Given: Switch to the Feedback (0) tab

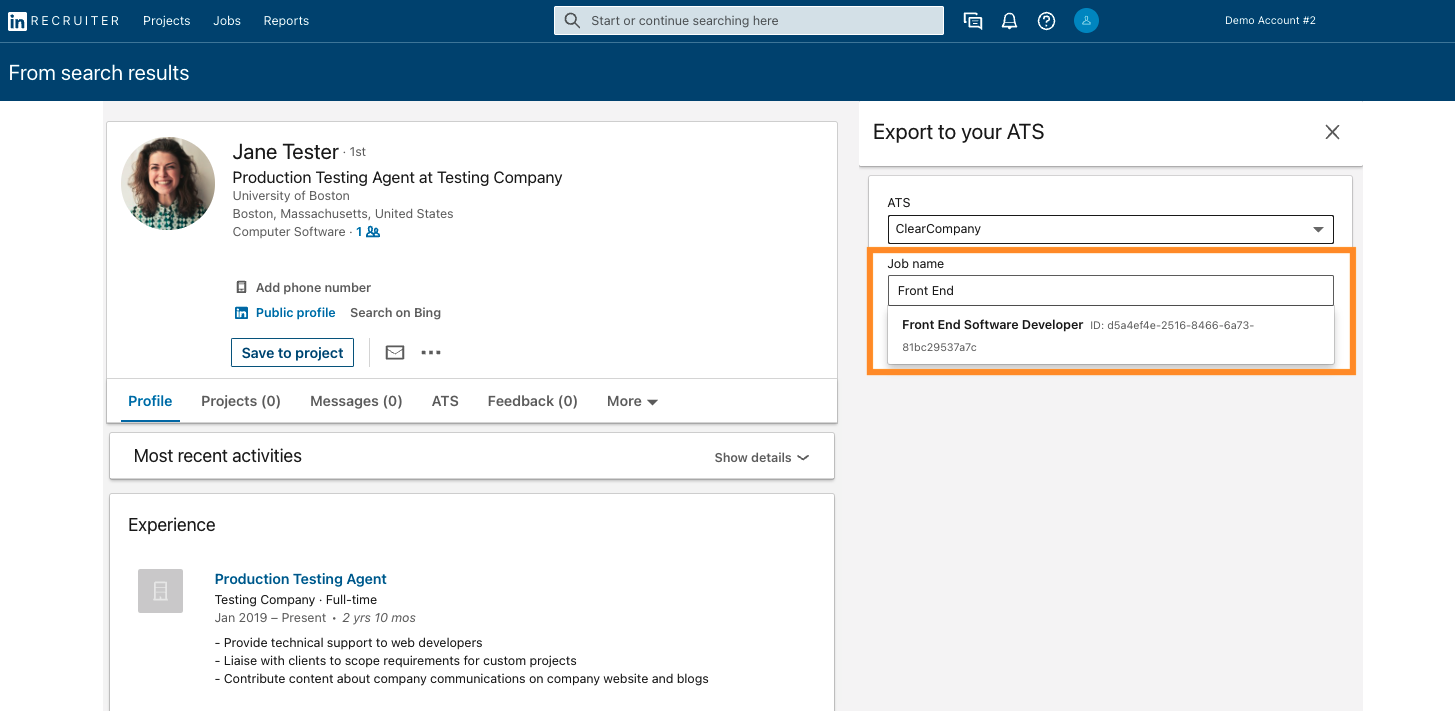Looking at the screenshot, I should pos(533,401).
